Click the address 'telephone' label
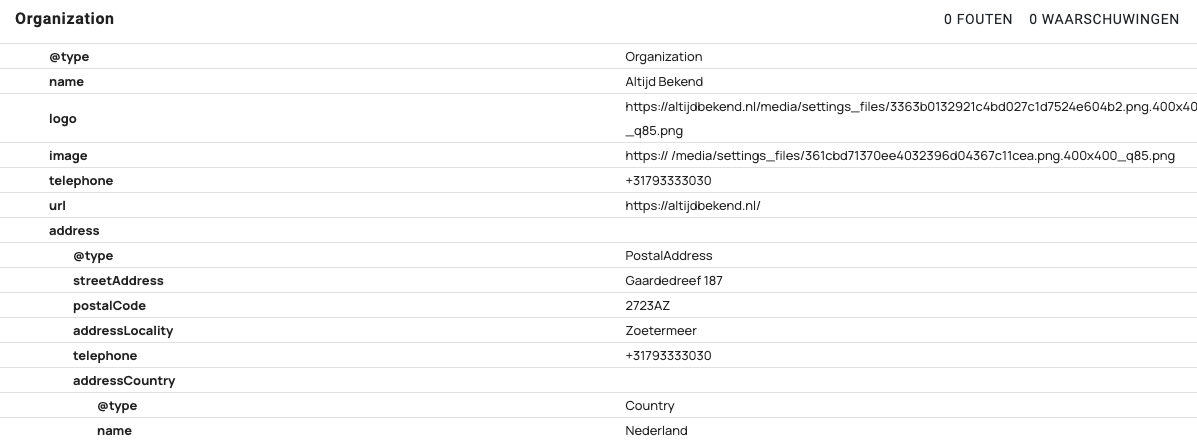Image resolution: width=1197 pixels, height=442 pixels. click(105, 356)
